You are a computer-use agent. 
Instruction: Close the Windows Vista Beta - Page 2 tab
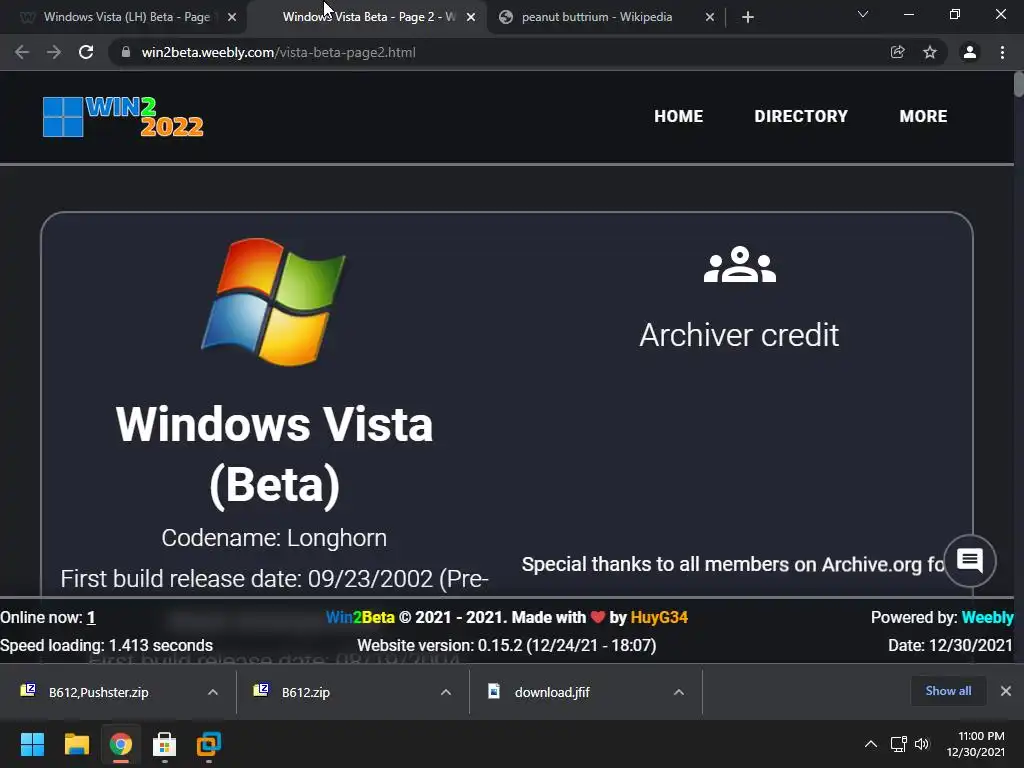(x=471, y=17)
